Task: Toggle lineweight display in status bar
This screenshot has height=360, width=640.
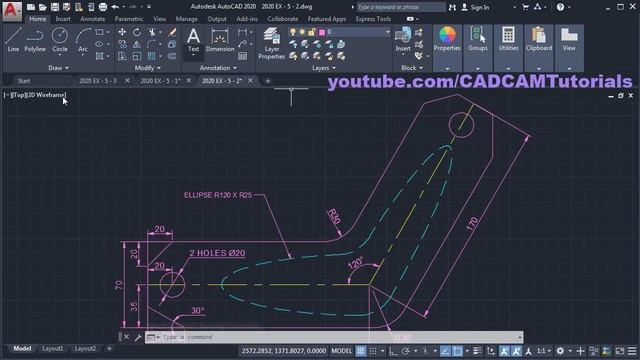Action: [477, 351]
